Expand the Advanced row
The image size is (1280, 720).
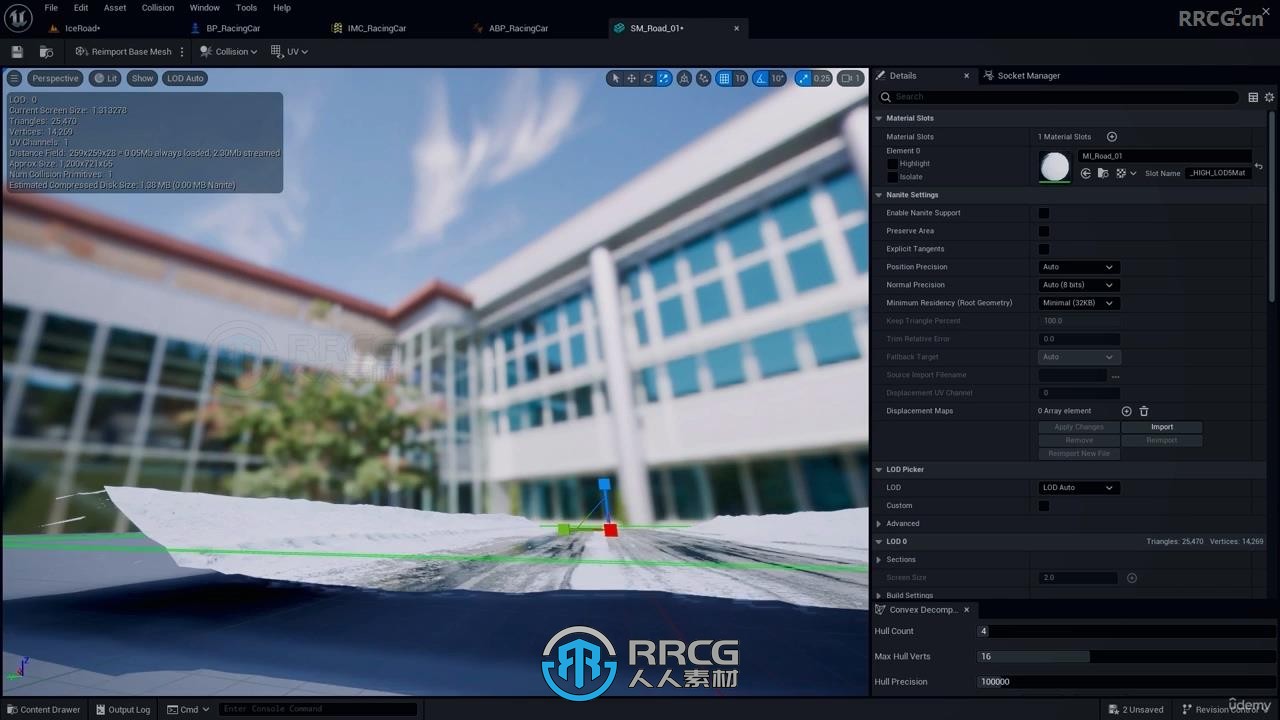point(879,524)
